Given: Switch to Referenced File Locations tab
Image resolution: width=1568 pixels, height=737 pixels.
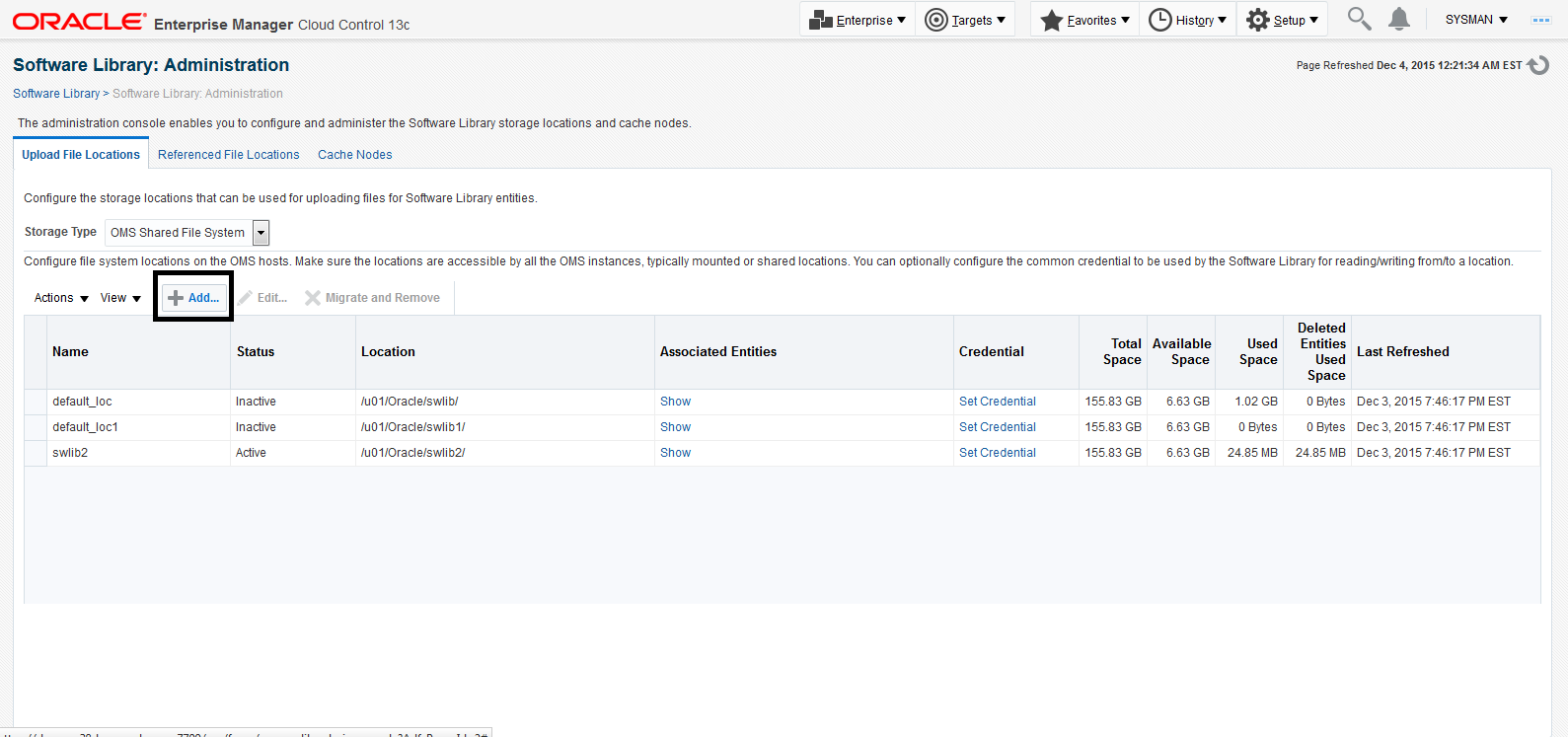Looking at the screenshot, I should pos(228,155).
